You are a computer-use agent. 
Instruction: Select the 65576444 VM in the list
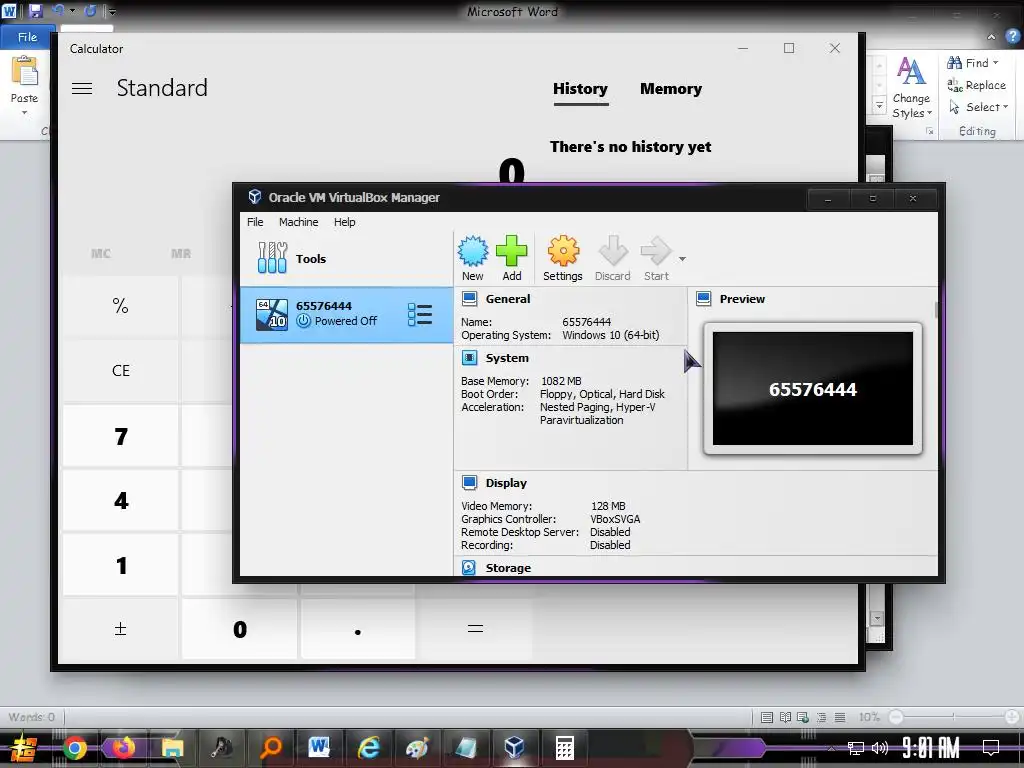pyautogui.click(x=346, y=314)
